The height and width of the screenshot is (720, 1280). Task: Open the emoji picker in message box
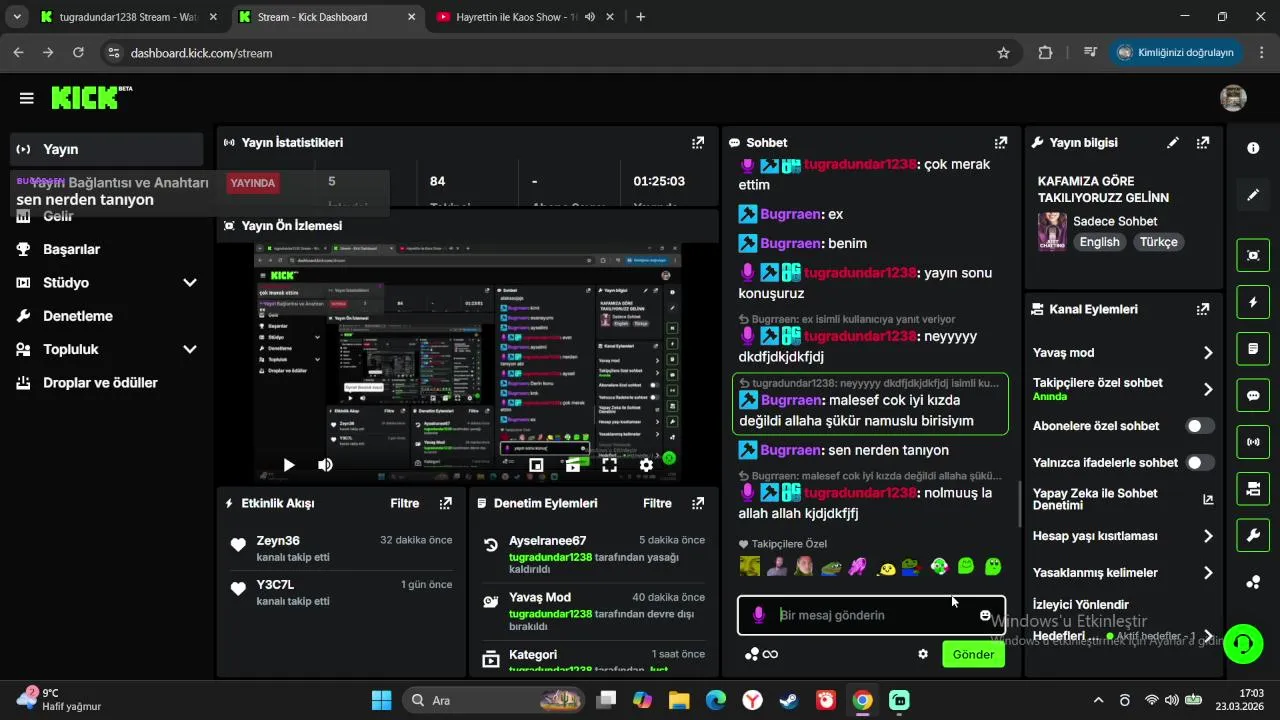point(985,615)
